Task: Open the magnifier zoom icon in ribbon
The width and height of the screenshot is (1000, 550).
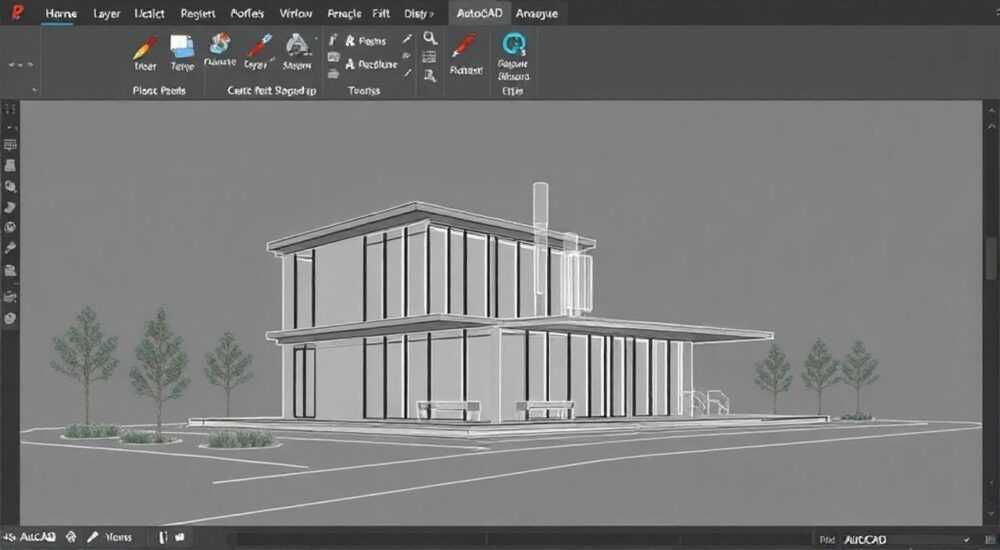Action: (x=430, y=38)
